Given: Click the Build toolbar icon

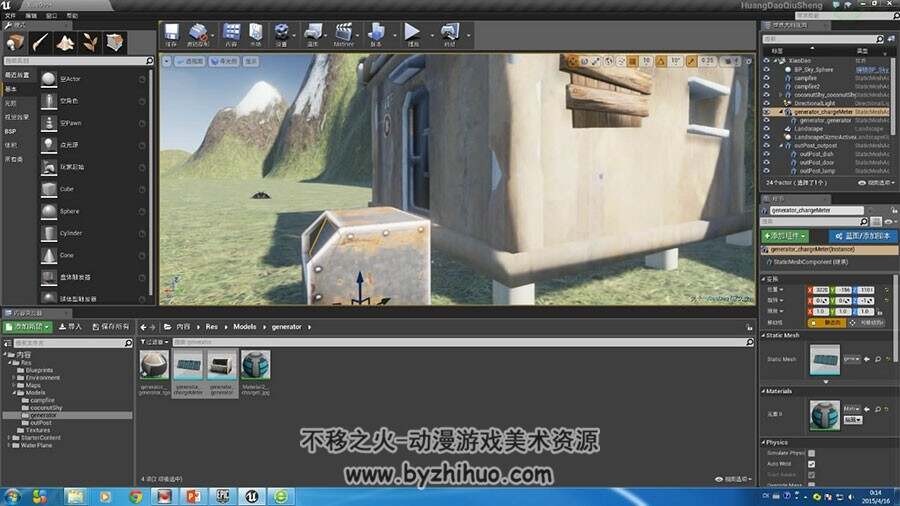Looking at the screenshot, I should pos(376,34).
